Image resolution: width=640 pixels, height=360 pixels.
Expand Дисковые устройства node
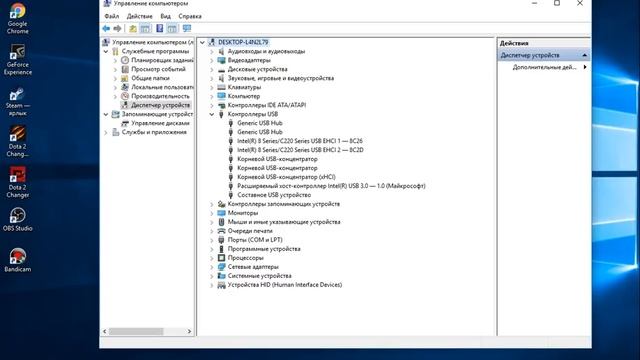[x=211, y=69]
